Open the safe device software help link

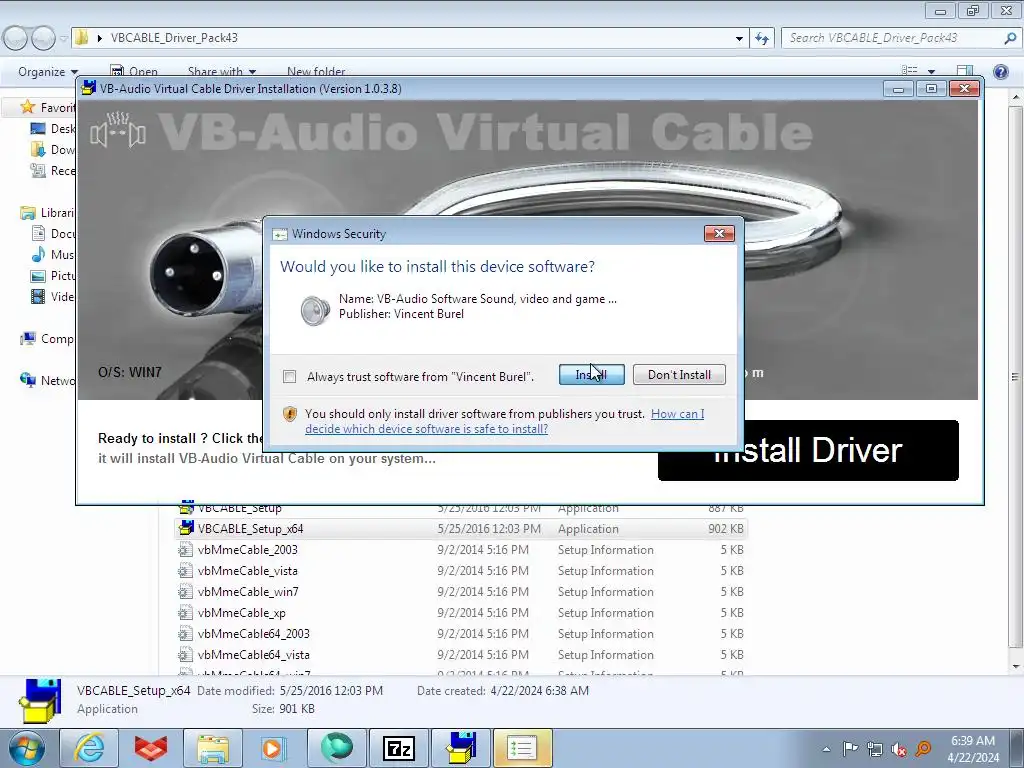click(504, 421)
